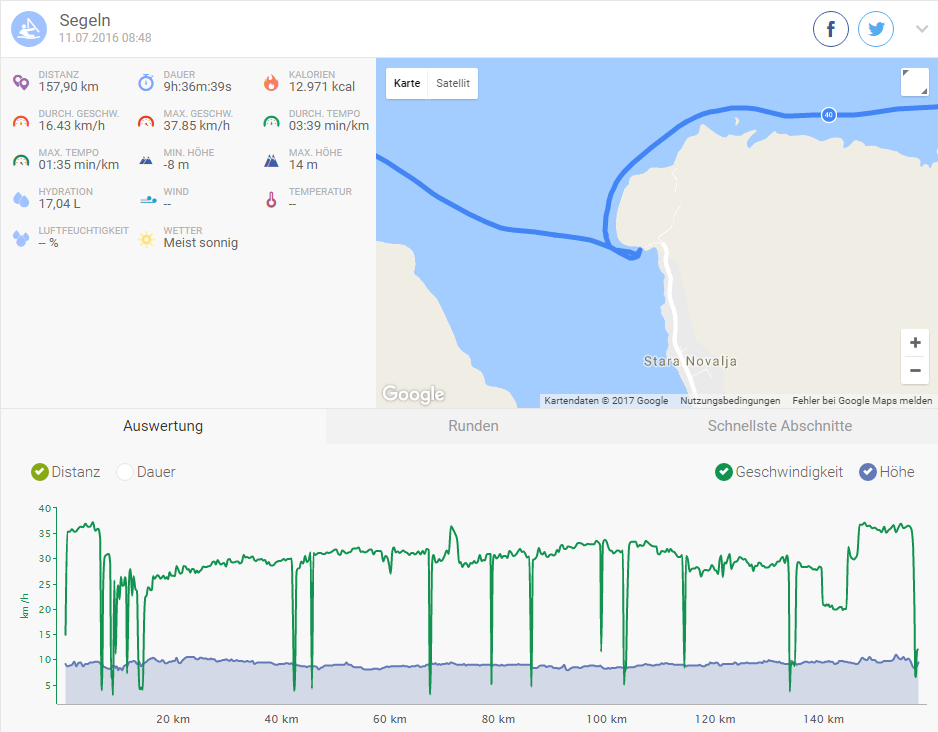Image resolution: width=938 pixels, height=732 pixels.
Task: Open the Nutzungsbedingungen link
Action: 730,401
